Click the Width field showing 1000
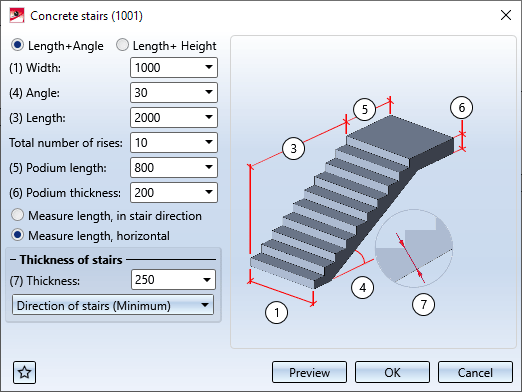The width and height of the screenshot is (522, 392). [x=174, y=68]
